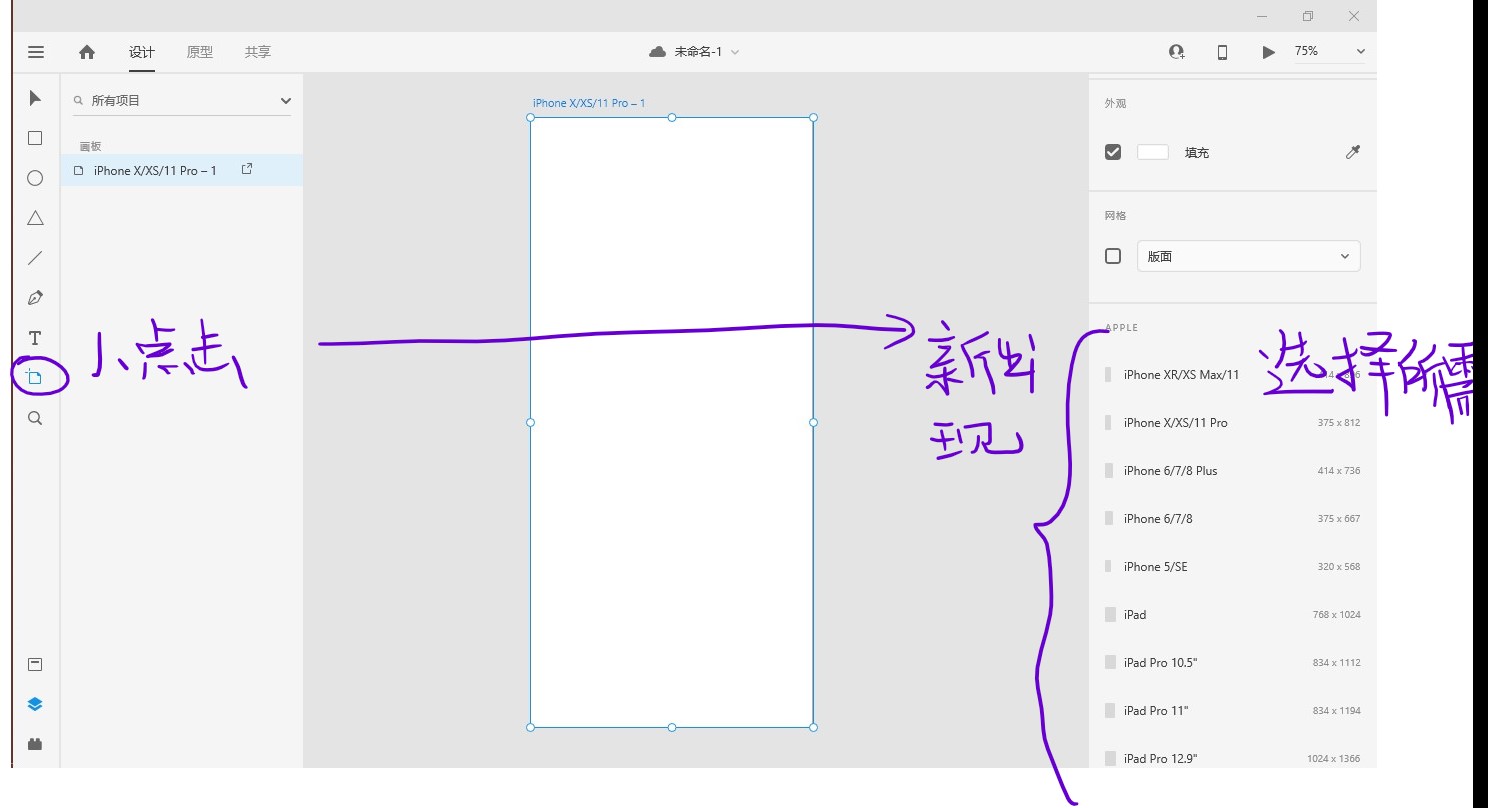Open the 未命名-1 document title dropdown
The height and width of the screenshot is (808, 1488).
click(706, 52)
